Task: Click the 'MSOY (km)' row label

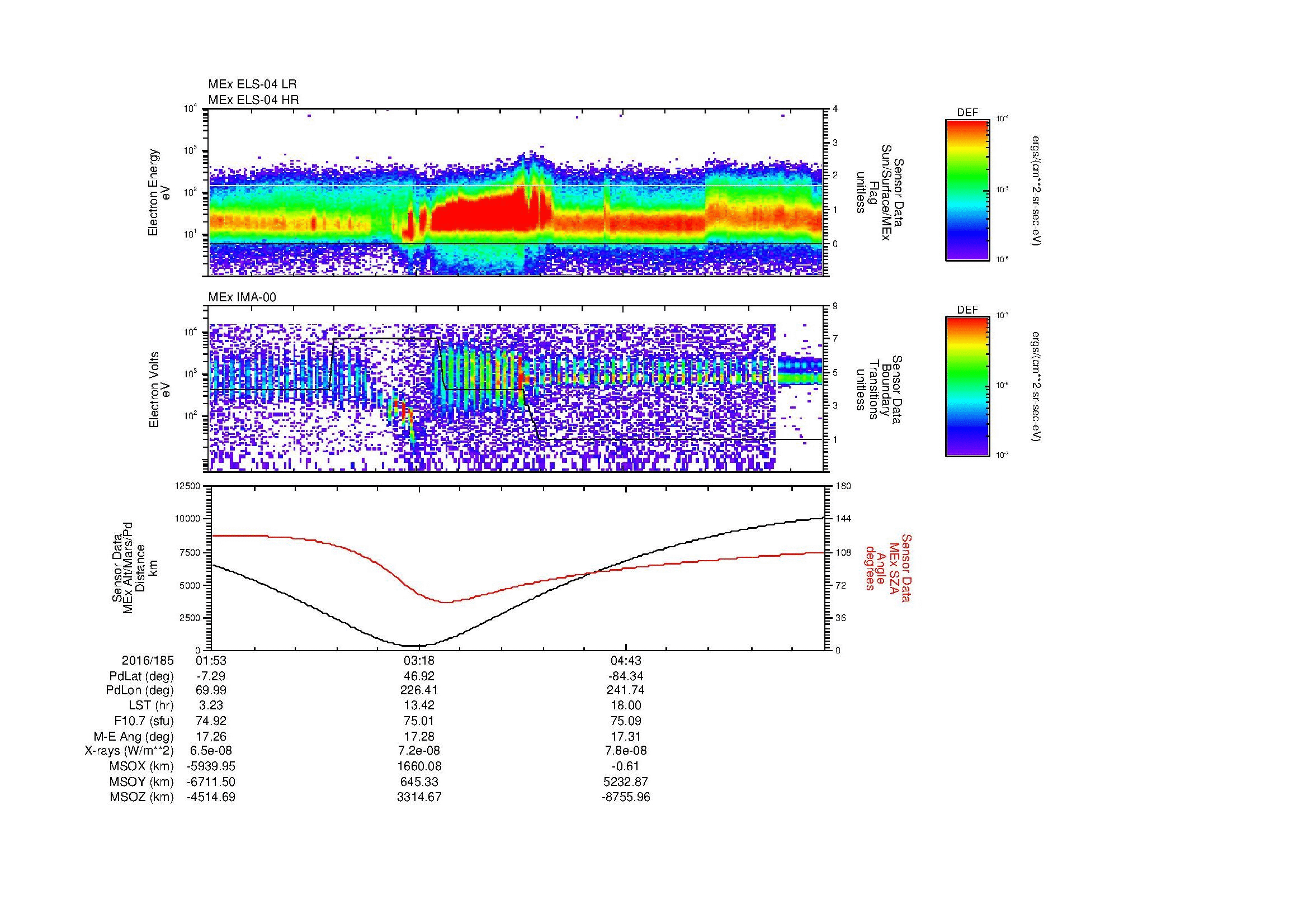Action: click(x=141, y=781)
